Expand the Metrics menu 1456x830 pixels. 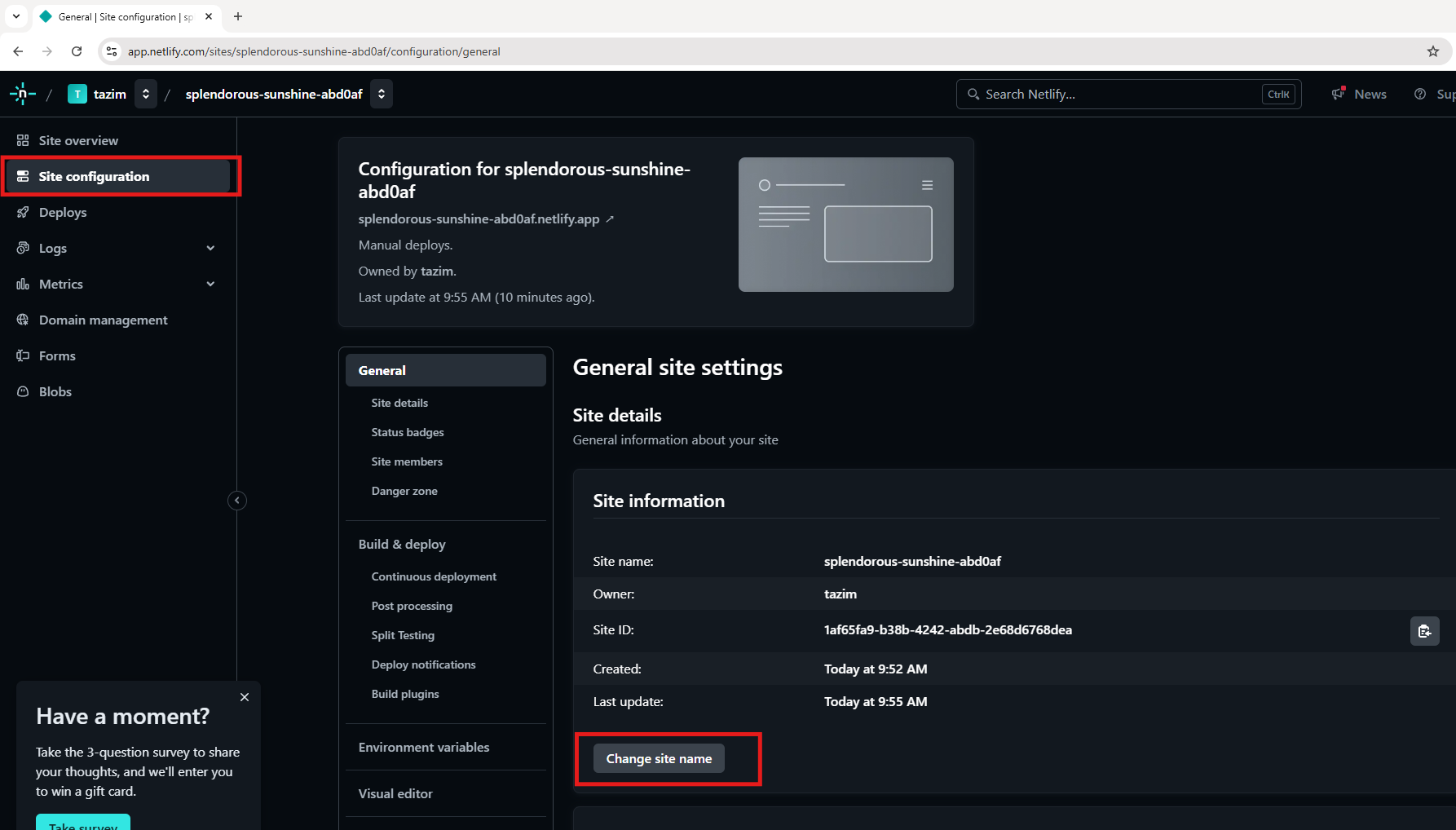210,285
